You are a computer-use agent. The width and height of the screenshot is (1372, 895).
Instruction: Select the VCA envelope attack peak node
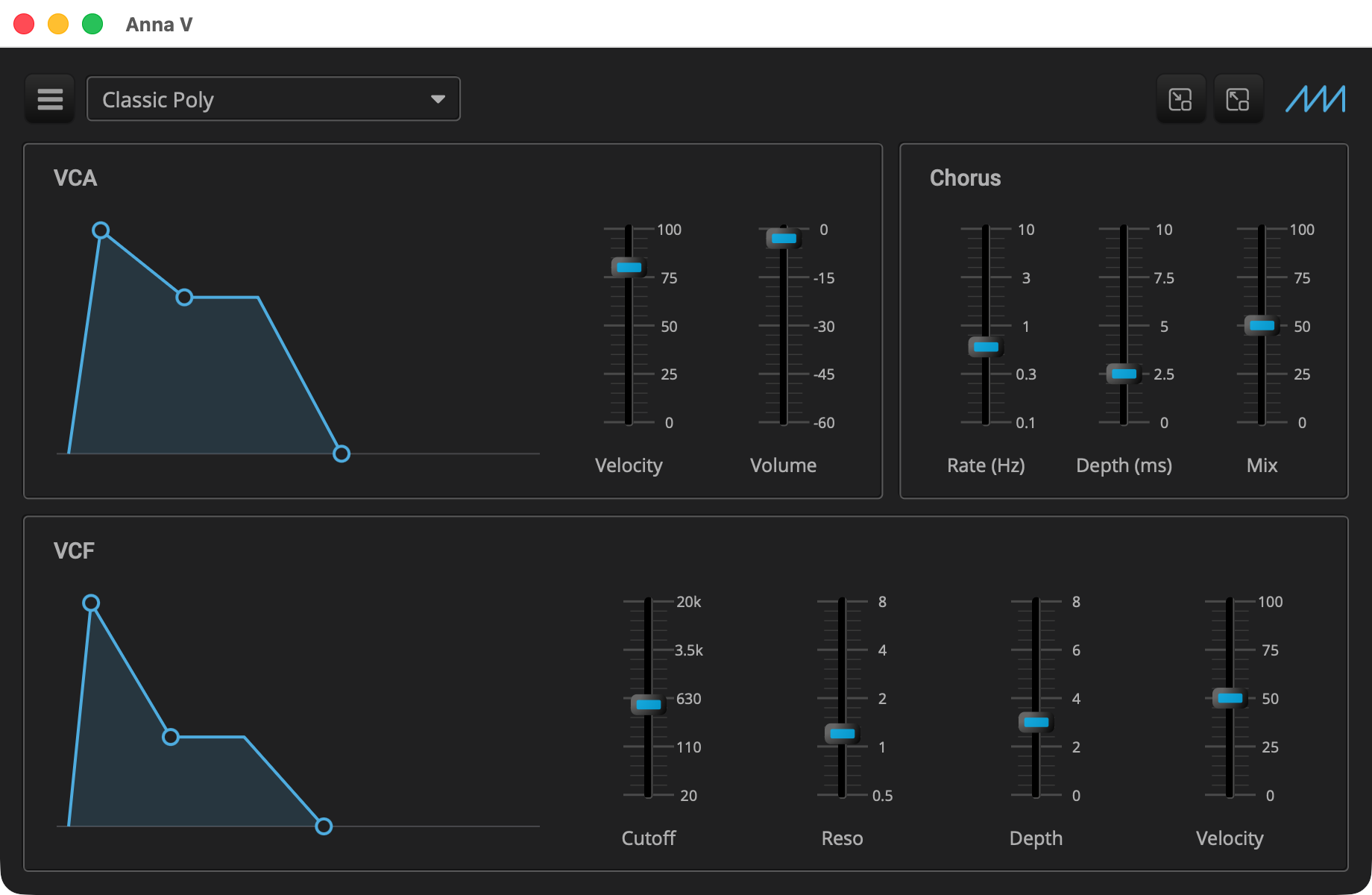[x=101, y=230]
